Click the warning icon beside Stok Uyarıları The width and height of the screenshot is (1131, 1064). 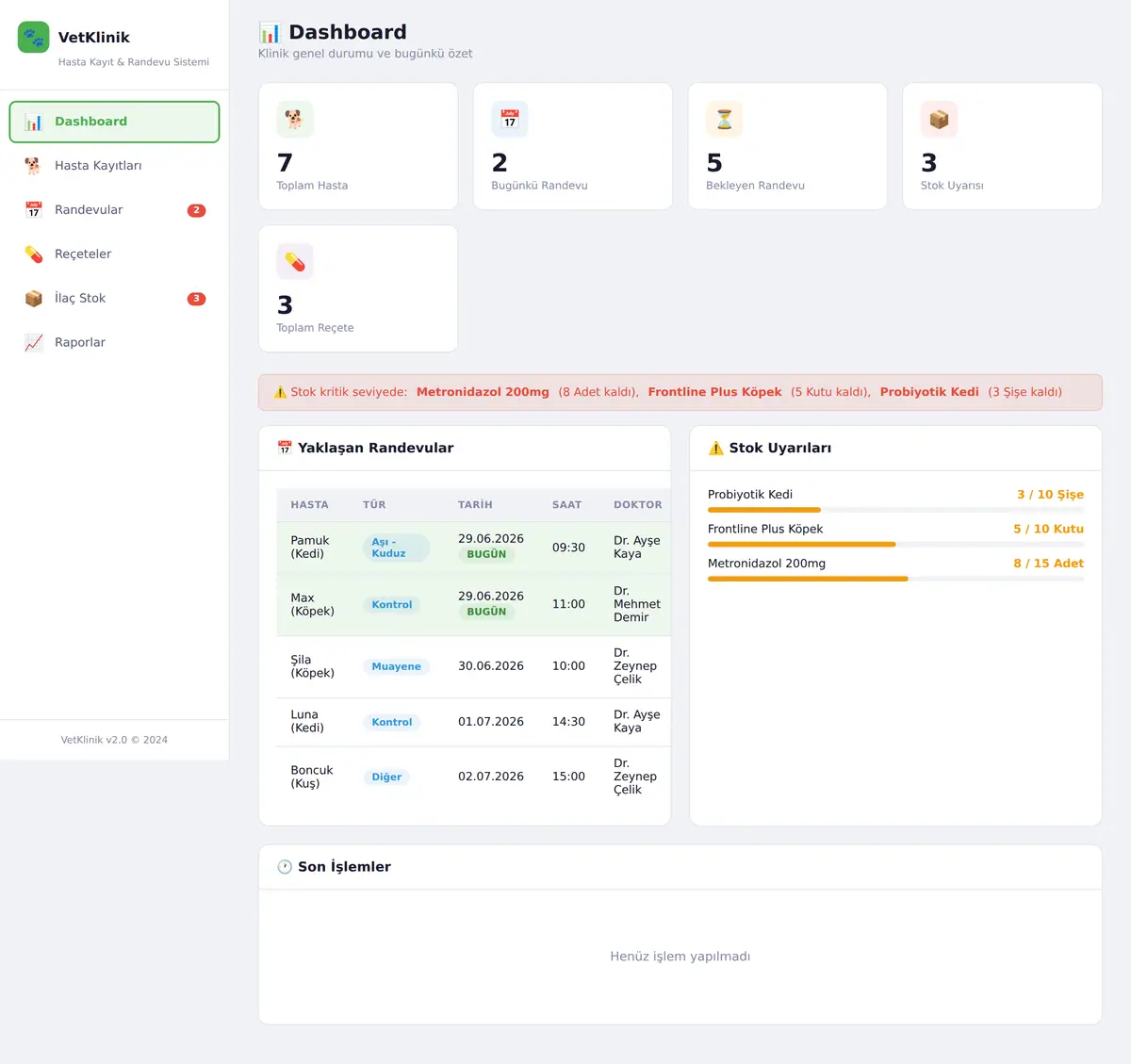pyautogui.click(x=716, y=448)
